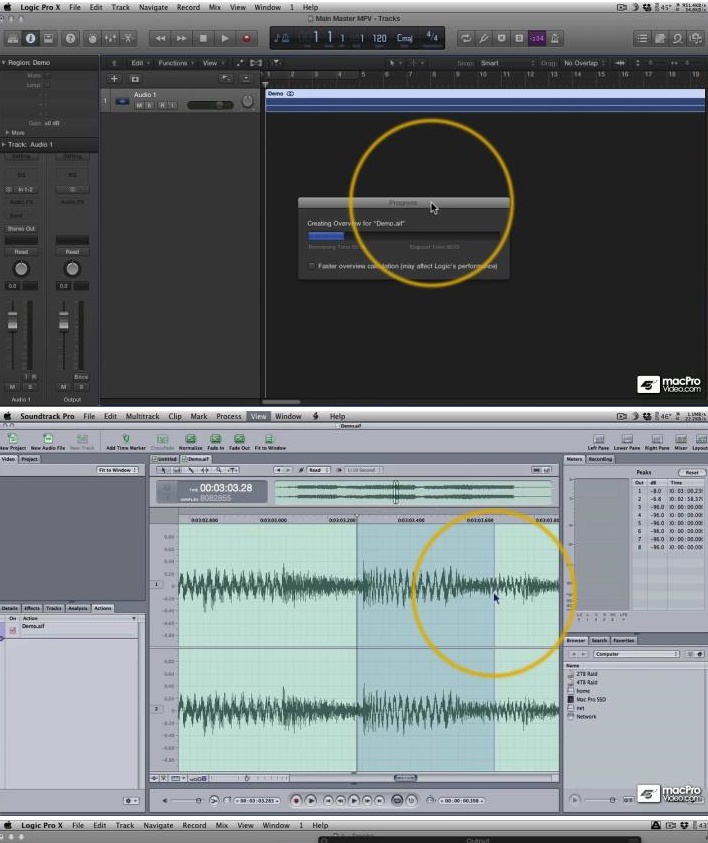Click the New Project icon in Soundtrack Pro
Screen dimensions: 708x843
[x=12, y=442]
